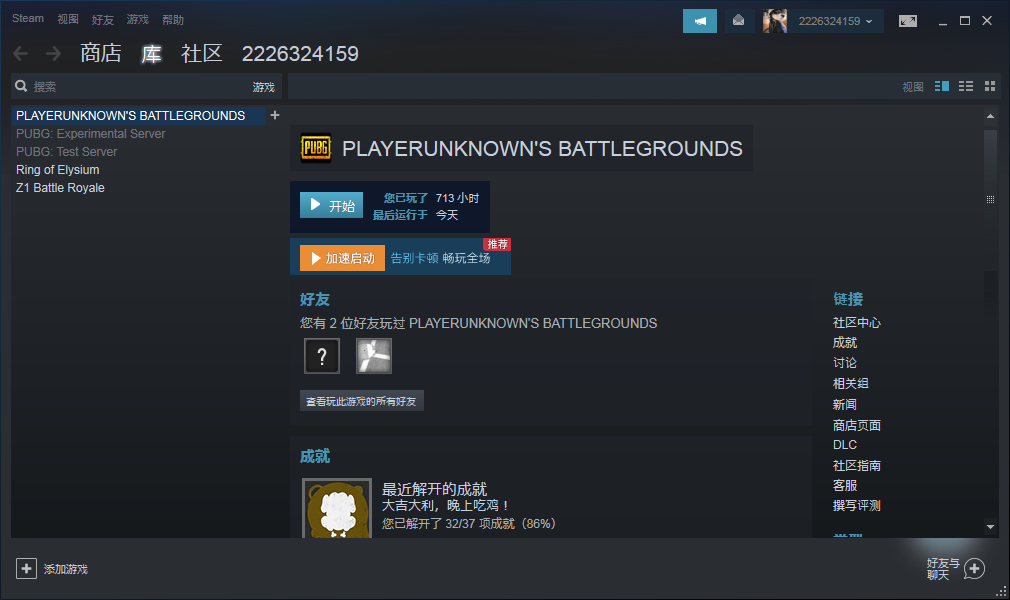Open the 相关组 link

[x=850, y=383]
